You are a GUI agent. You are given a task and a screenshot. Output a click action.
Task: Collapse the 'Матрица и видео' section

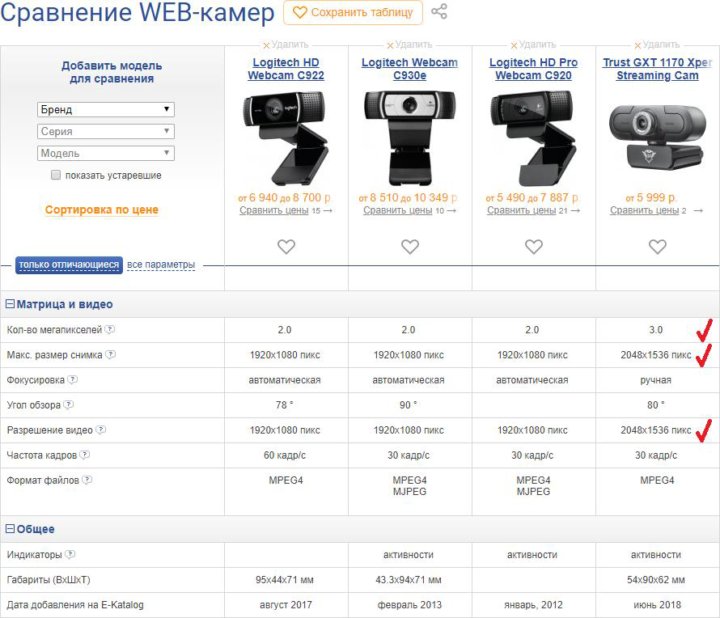coord(10,305)
